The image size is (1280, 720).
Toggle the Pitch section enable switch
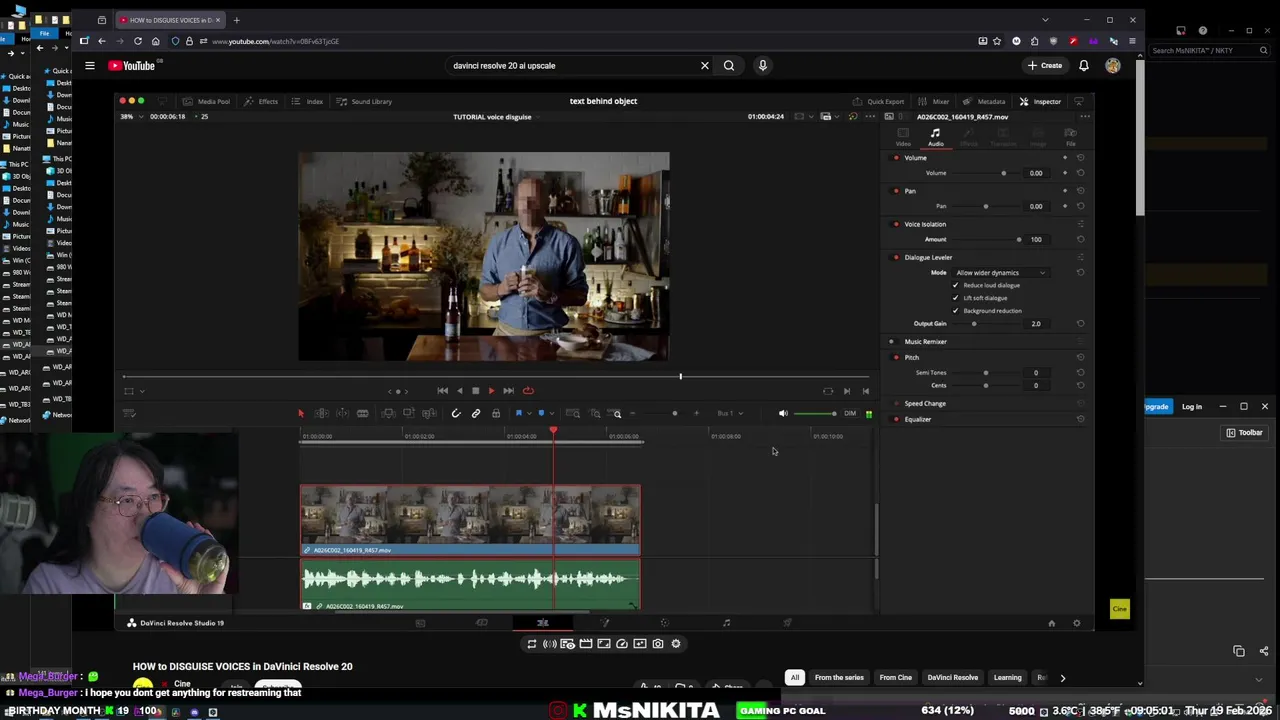(x=896, y=357)
